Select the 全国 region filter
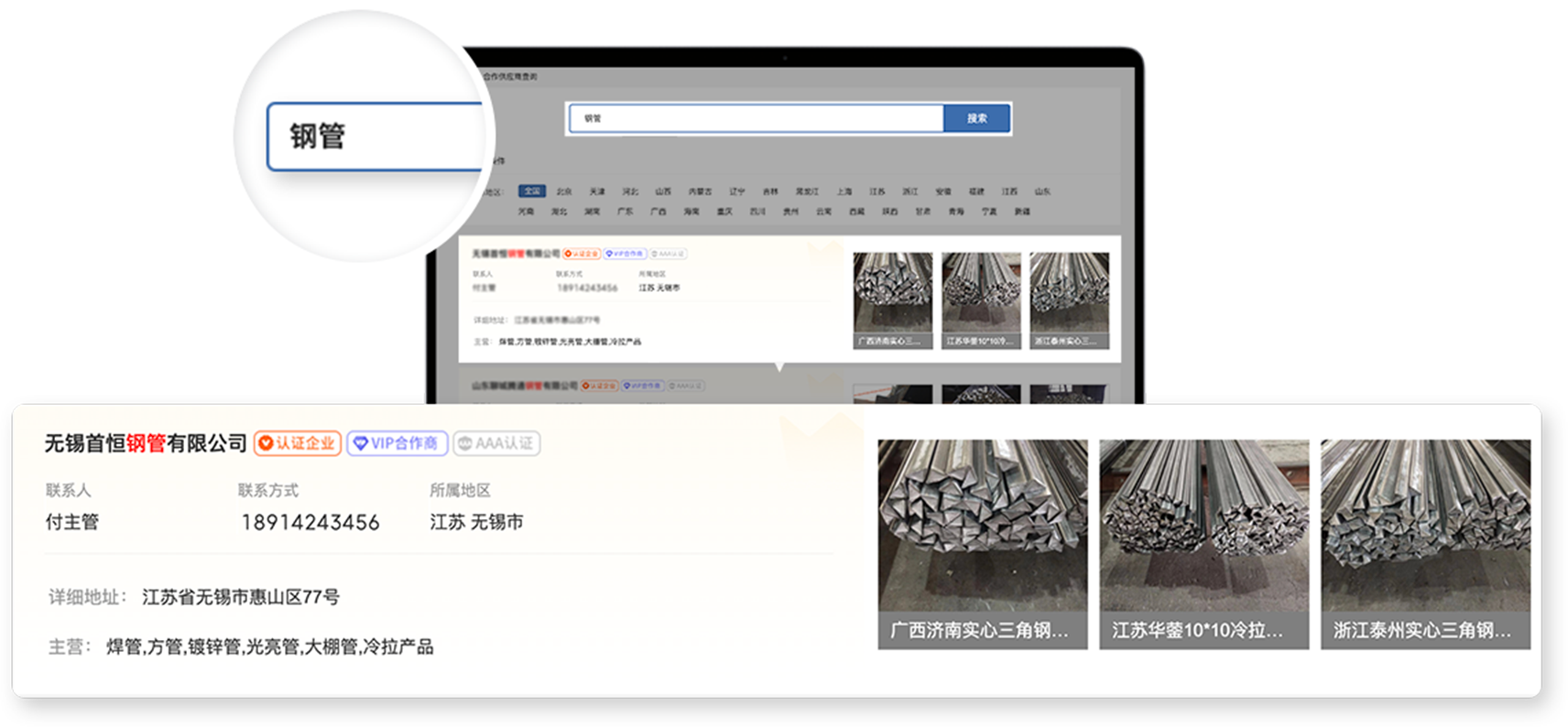1568x727 pixels. coord(531,191)
